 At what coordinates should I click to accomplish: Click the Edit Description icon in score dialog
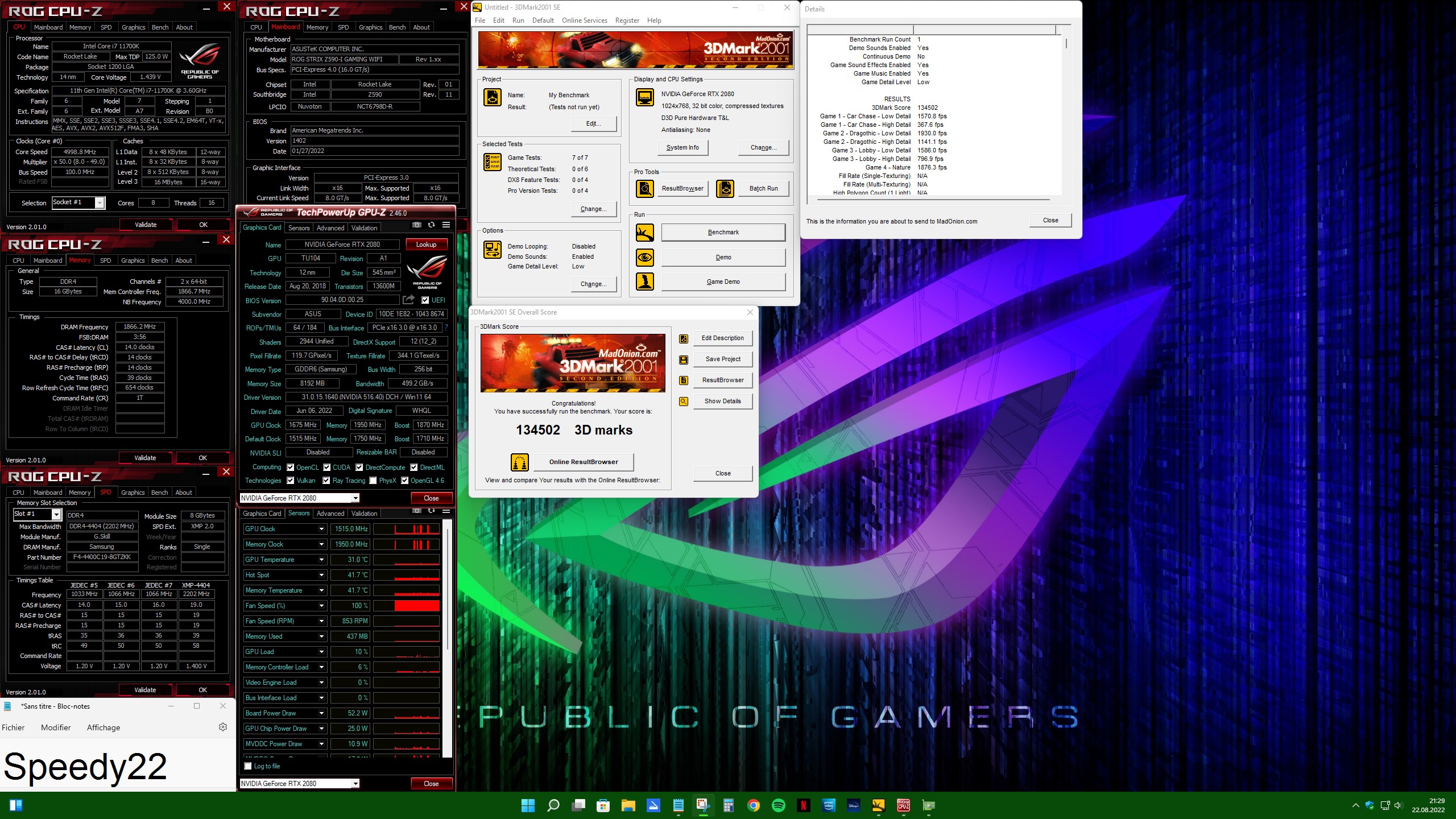point(684,338)
